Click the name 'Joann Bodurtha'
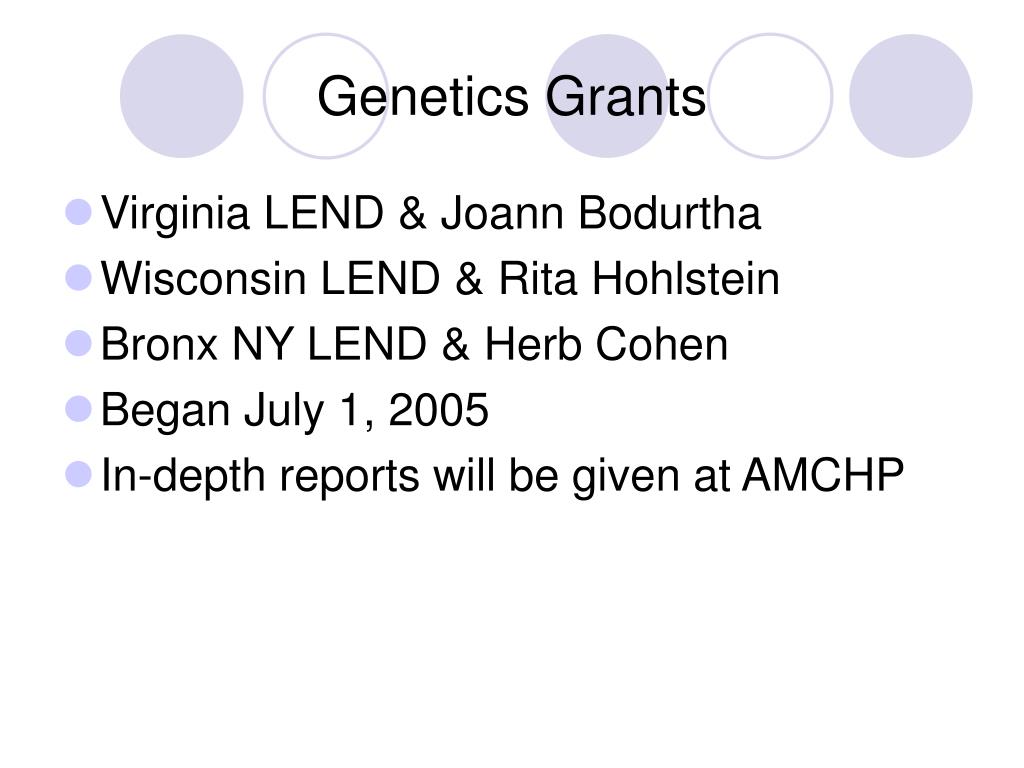1024x768 pixels. pos(601,213)
